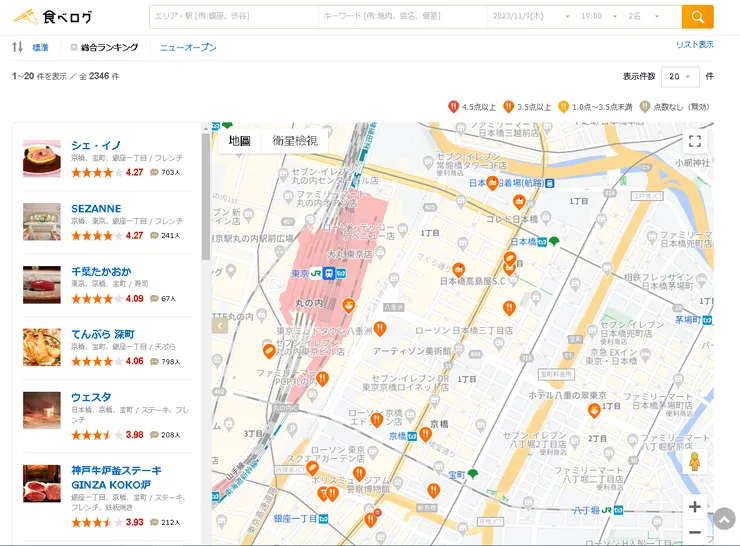Click the てんぷら 深町 tempura thumbnail
The height and width of the screenshot is (546, 740).
(42, 347)
